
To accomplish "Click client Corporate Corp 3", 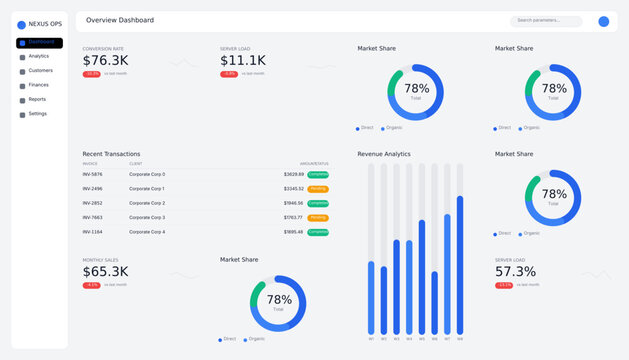I will click(147, 218).
